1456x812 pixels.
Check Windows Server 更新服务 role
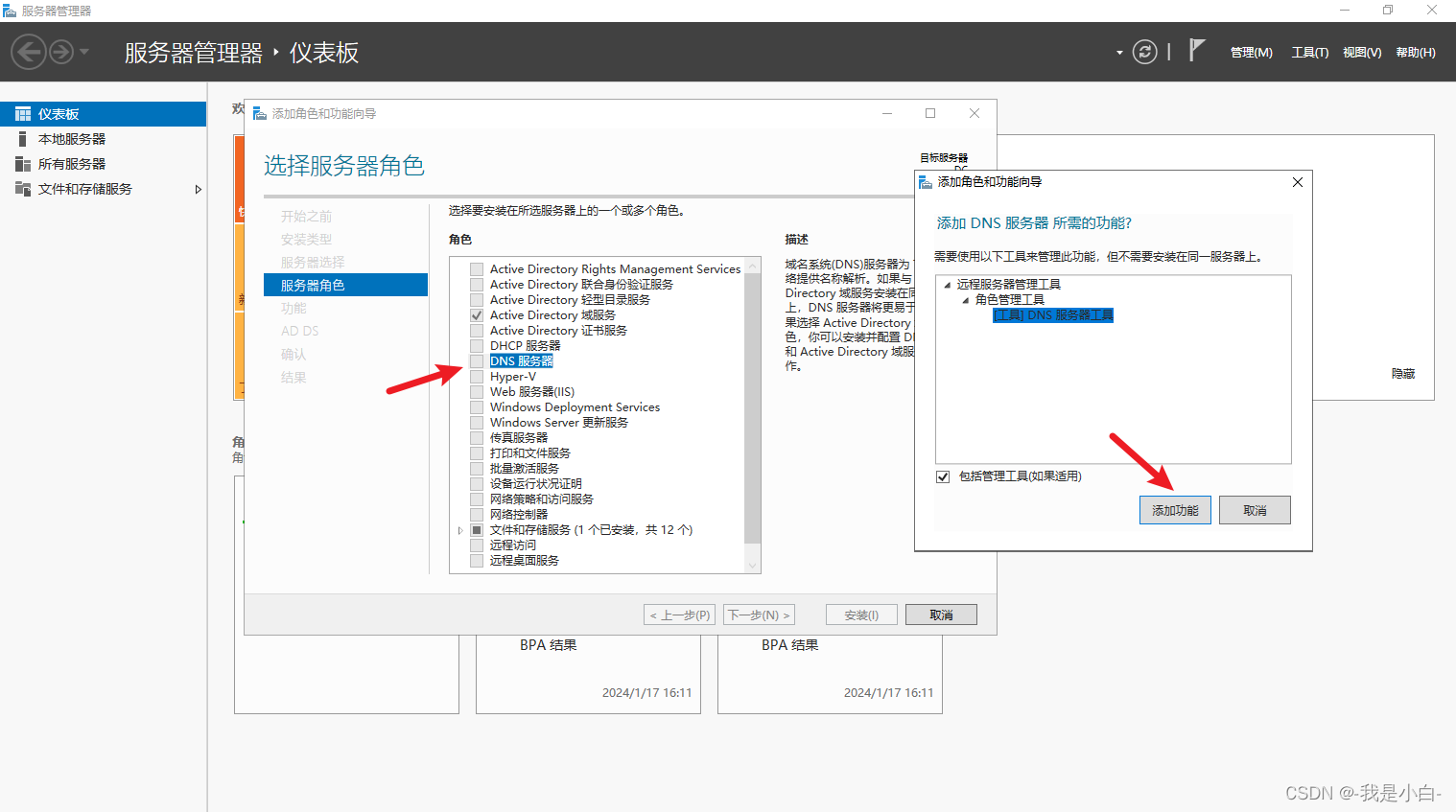(x=477, y=423)
